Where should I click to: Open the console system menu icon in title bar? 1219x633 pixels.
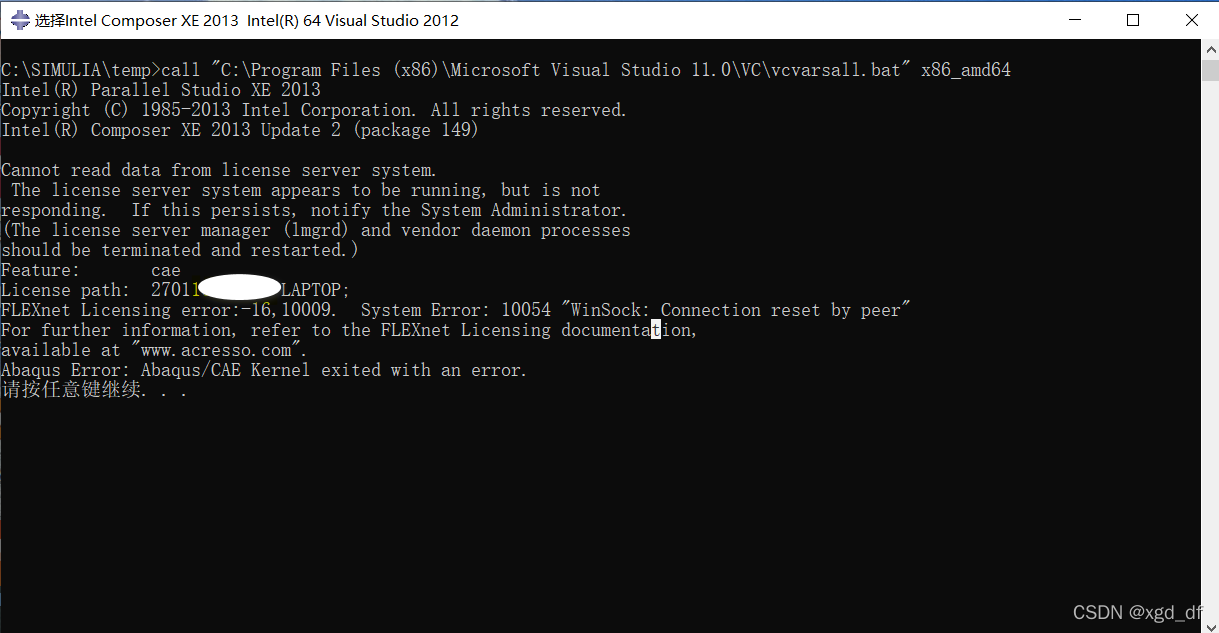click(20, 20)
